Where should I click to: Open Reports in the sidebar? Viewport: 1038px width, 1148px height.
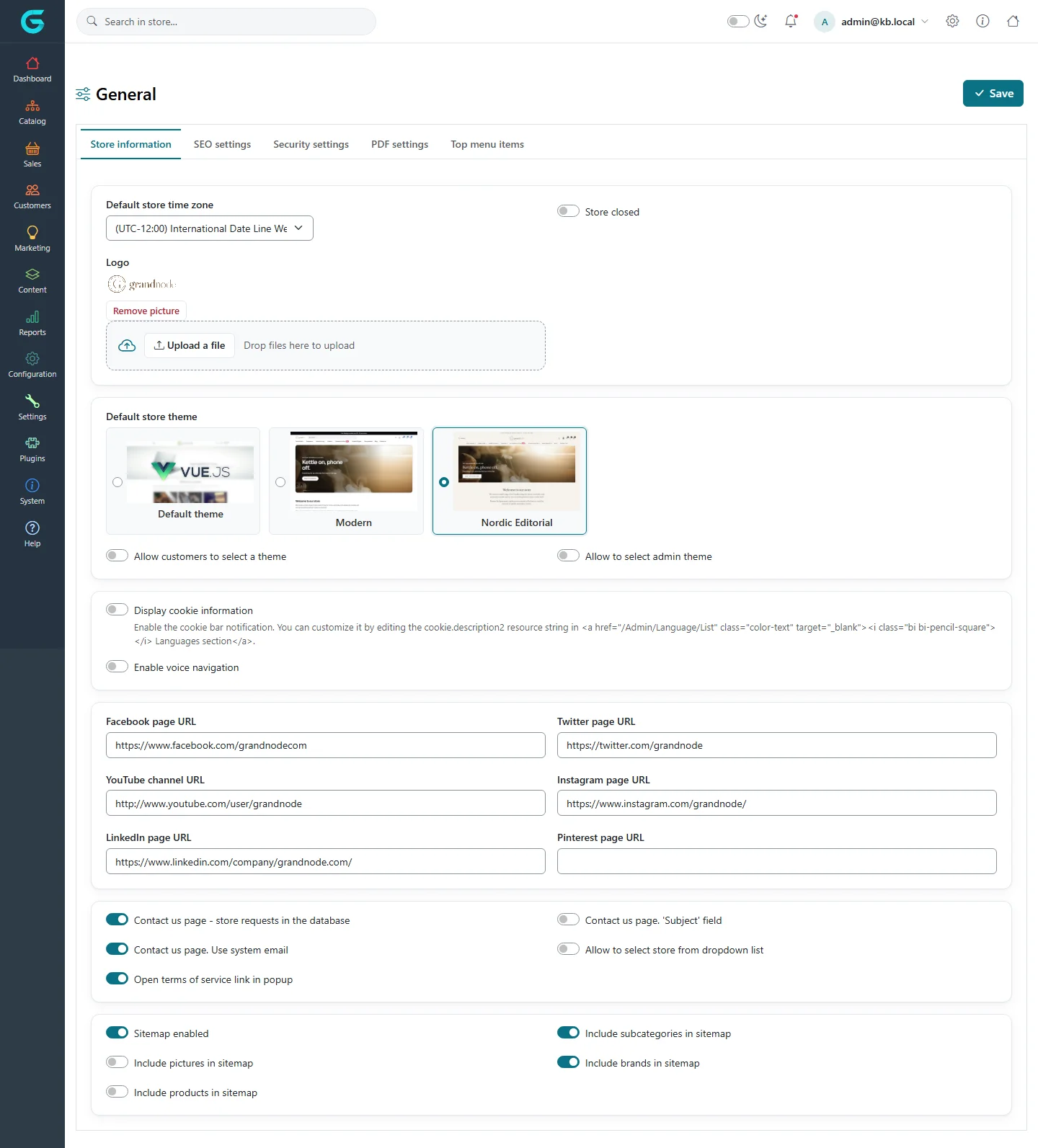click(x=32, y=324)
